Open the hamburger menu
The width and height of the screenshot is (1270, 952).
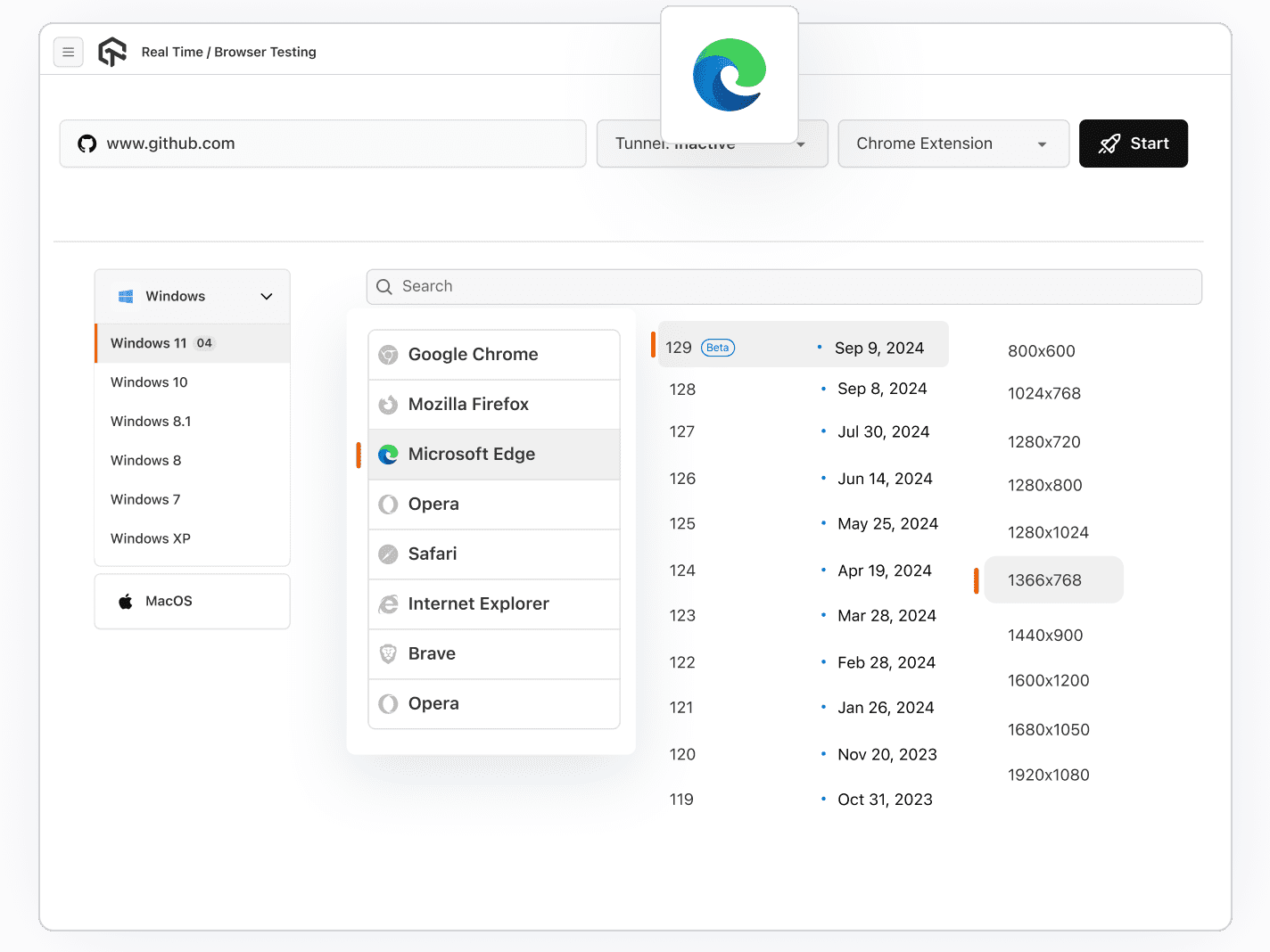tap(69, 52)
